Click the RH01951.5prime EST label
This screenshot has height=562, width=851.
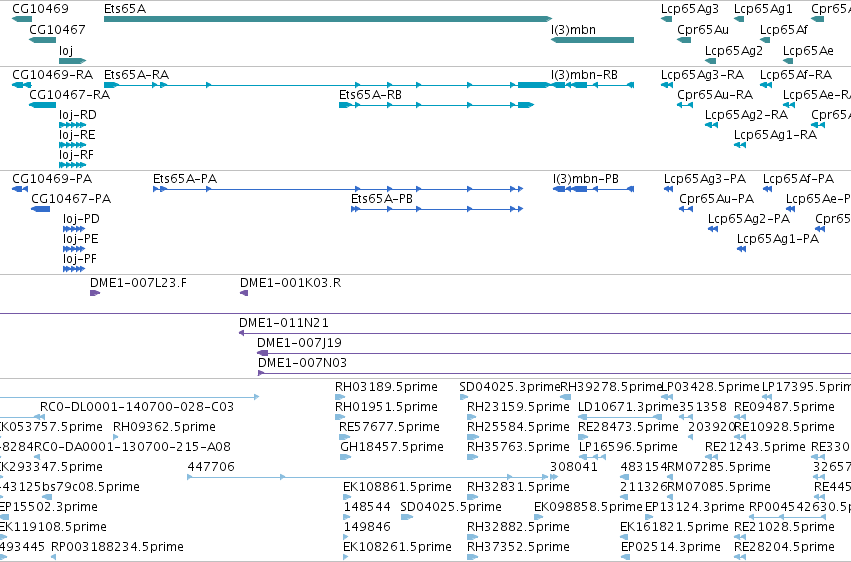tap(386, 407)
